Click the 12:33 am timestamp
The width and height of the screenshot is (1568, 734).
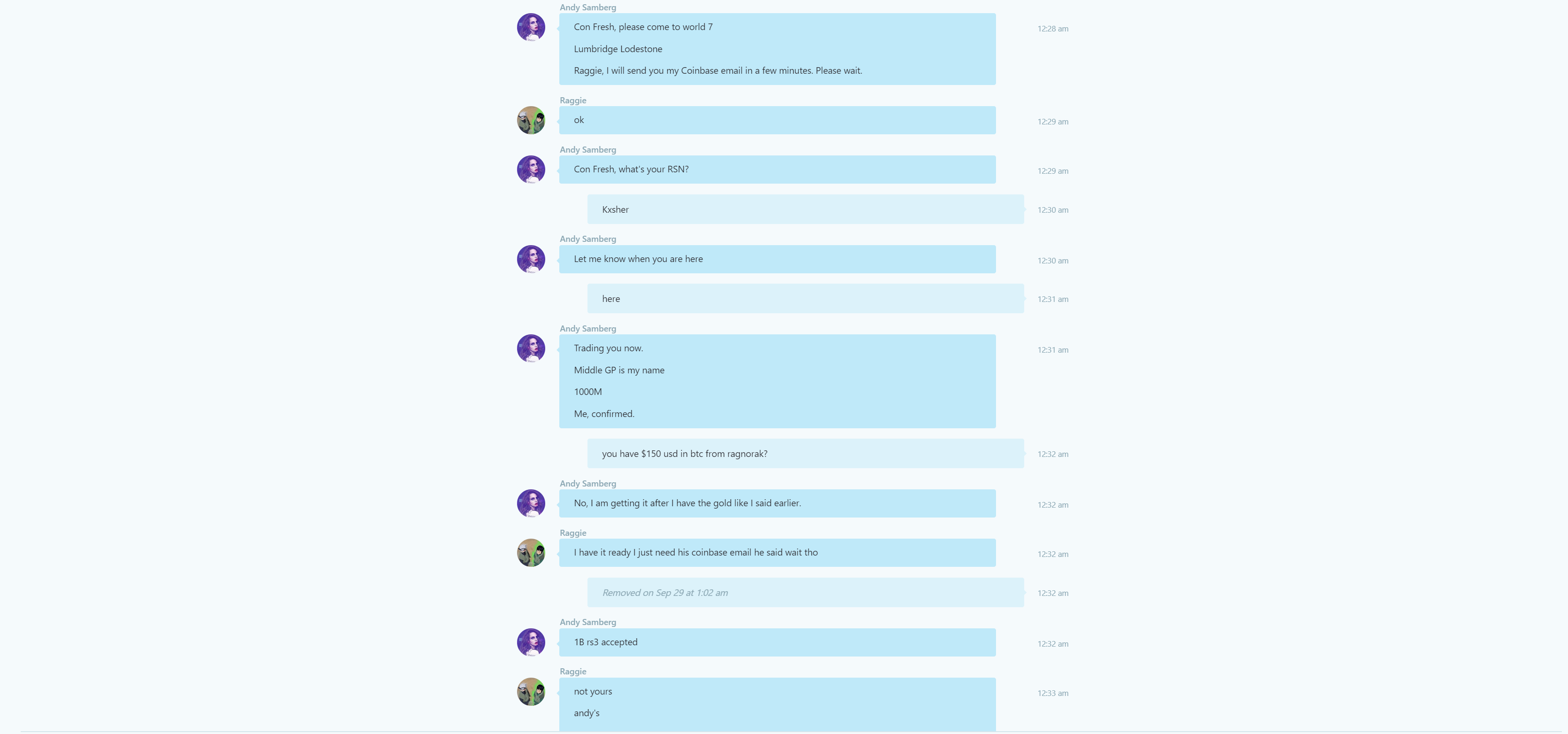click(1052, 693)
